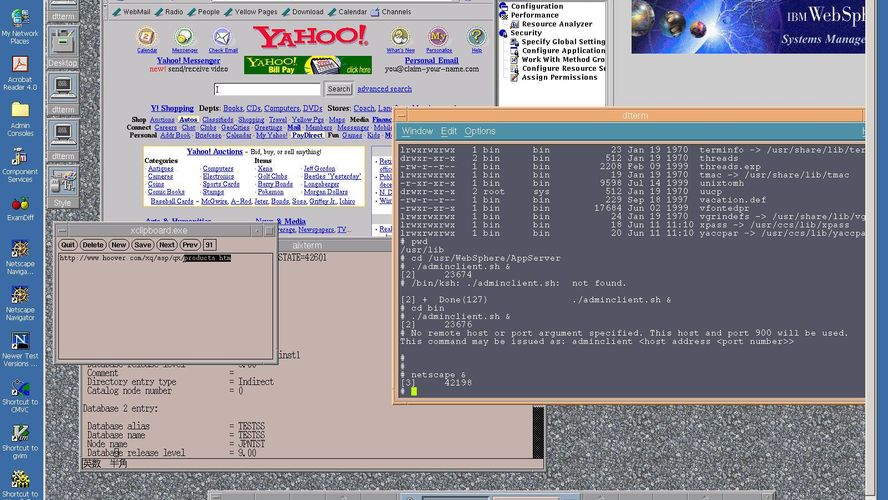Open Personal Email link

pos(432,61)
